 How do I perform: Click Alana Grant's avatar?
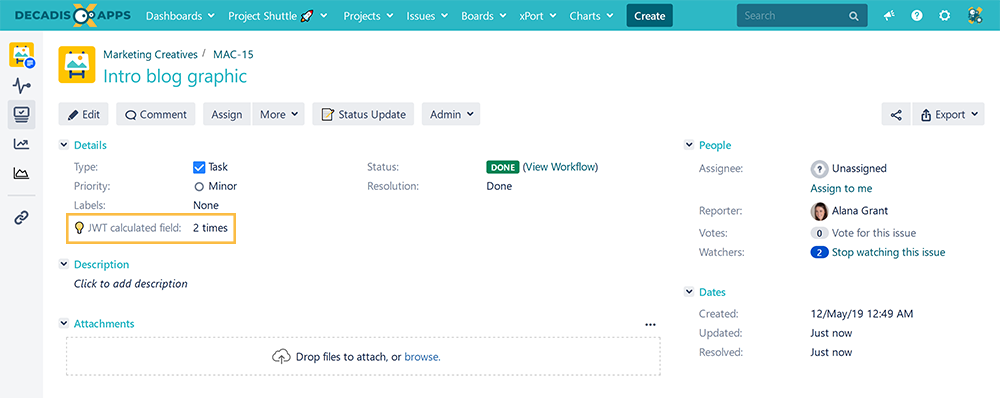(x=819, y=211)
